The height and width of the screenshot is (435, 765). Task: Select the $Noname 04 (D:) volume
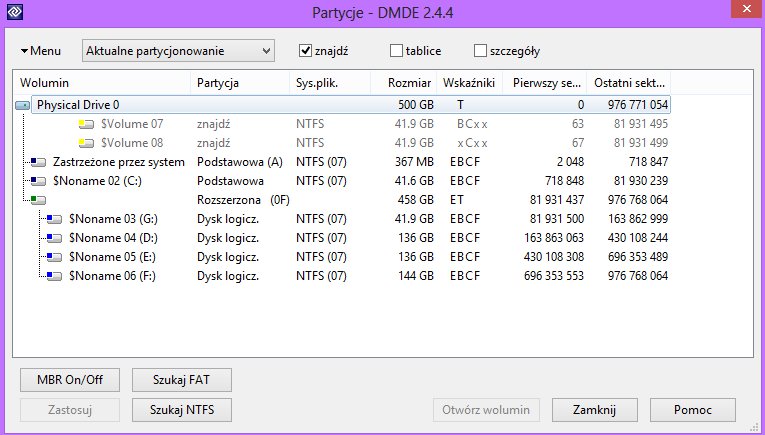point(113,238)
